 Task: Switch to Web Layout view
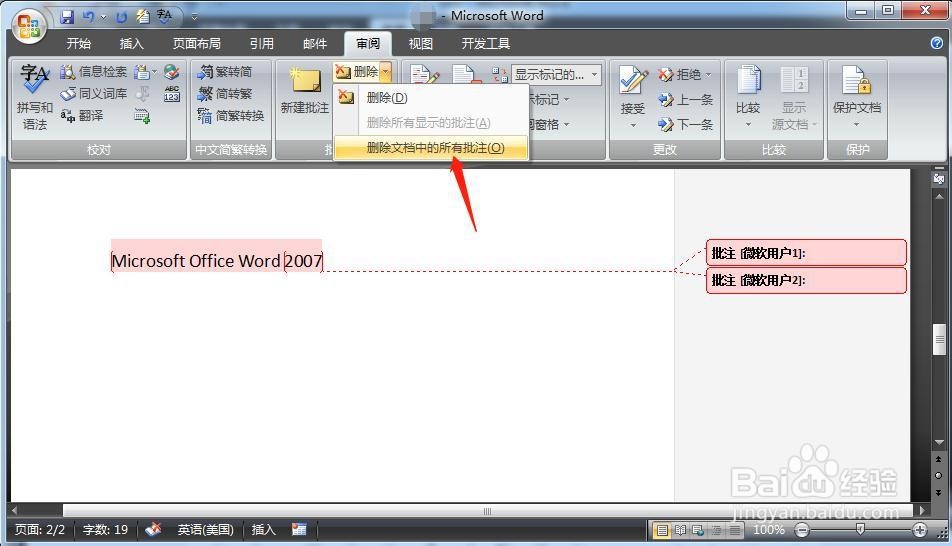[x=699, y=531]
